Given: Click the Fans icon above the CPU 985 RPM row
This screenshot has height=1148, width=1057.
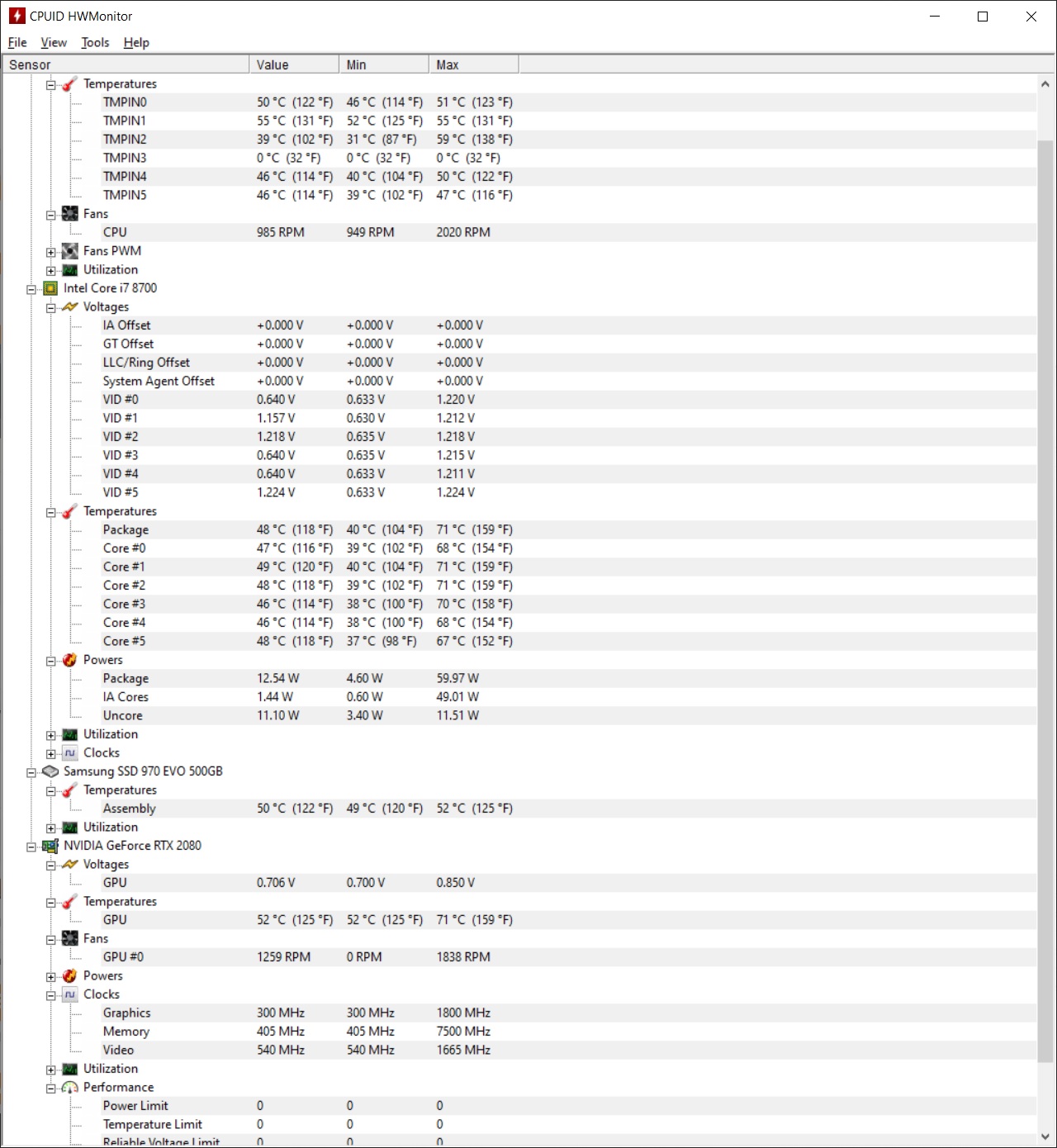Looking at the screenshot, I should (70, 214).
